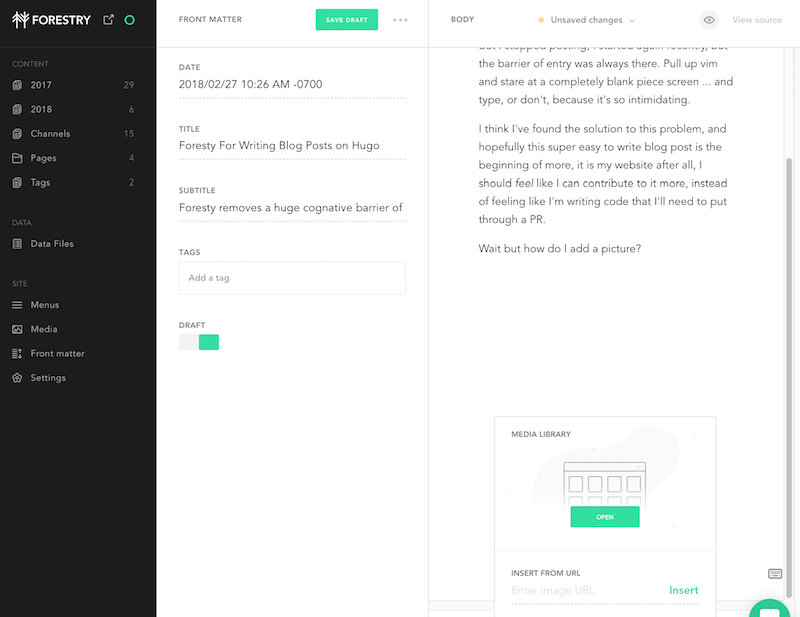Click 'Wait but how do I add a picture?' line

[x=560, y=249]
